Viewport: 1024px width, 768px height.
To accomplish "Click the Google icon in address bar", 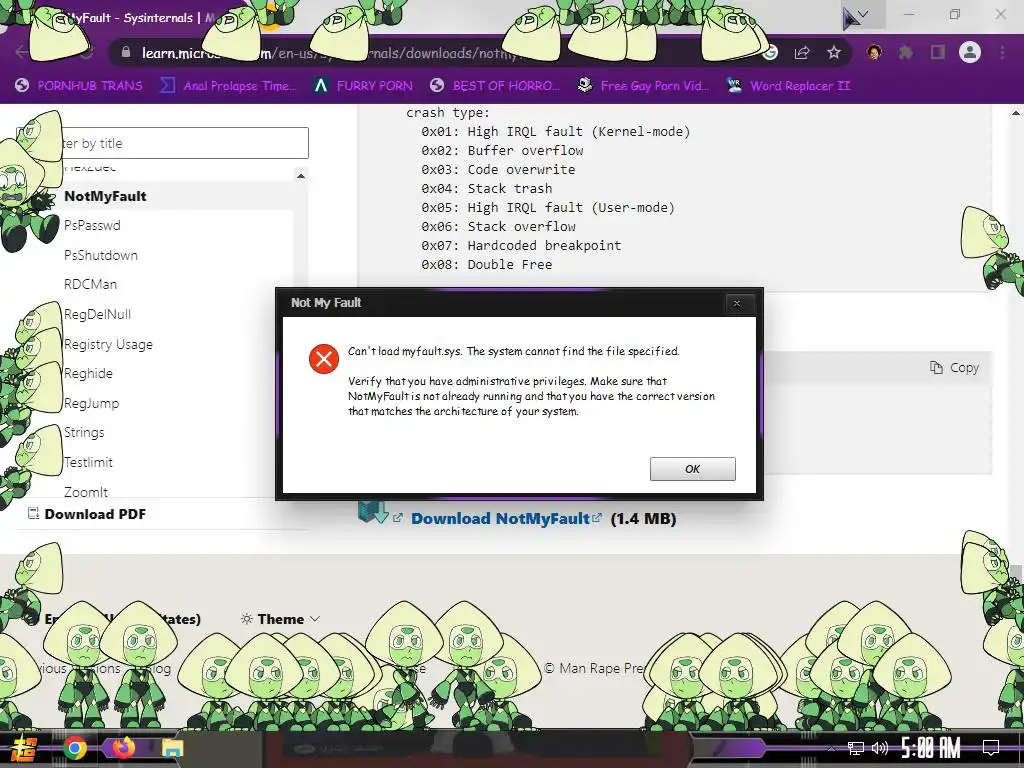I will (771, 52).
